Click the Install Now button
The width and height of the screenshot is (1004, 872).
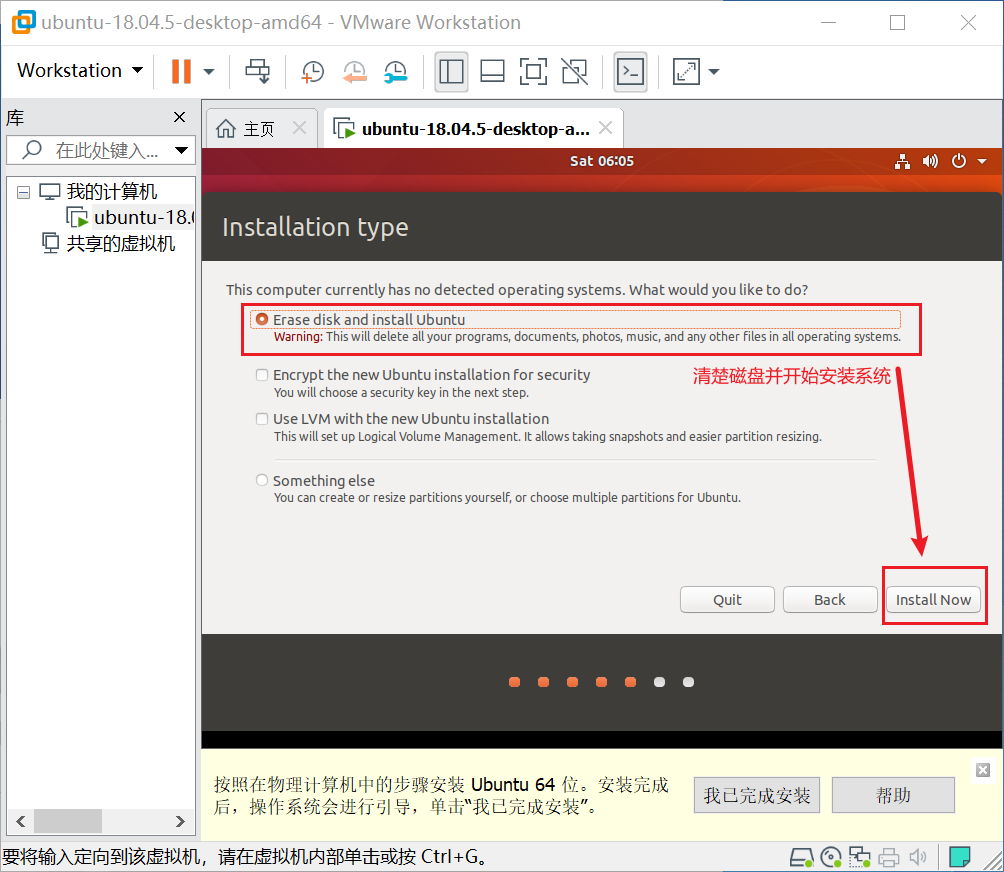pyautogui.click(x=934, y=599)
